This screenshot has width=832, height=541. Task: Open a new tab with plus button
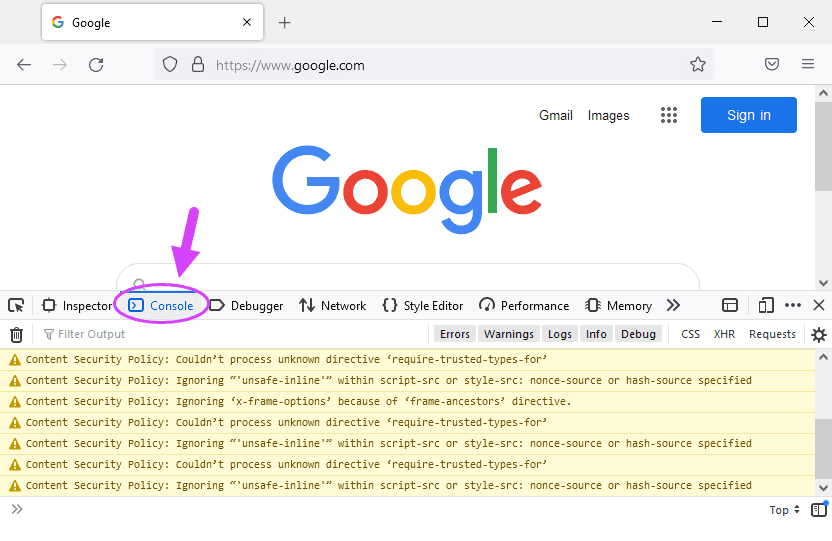click(x=284, y=22)
